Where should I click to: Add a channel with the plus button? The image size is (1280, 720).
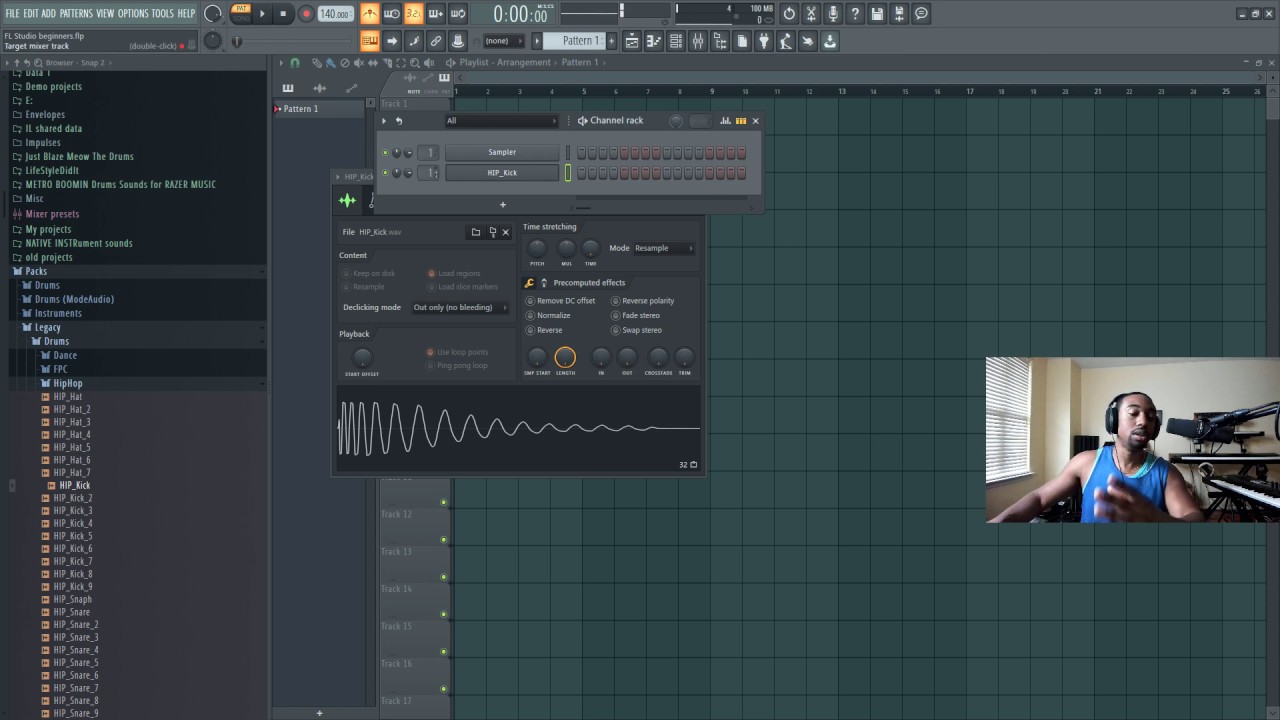pos(503,205)
